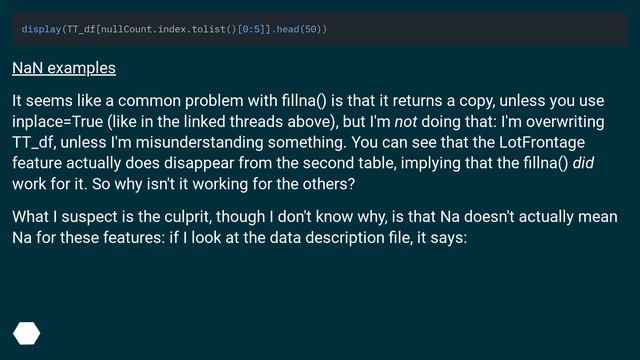
Task: Select the head(50) call in the code
Action: coord(300,29)
